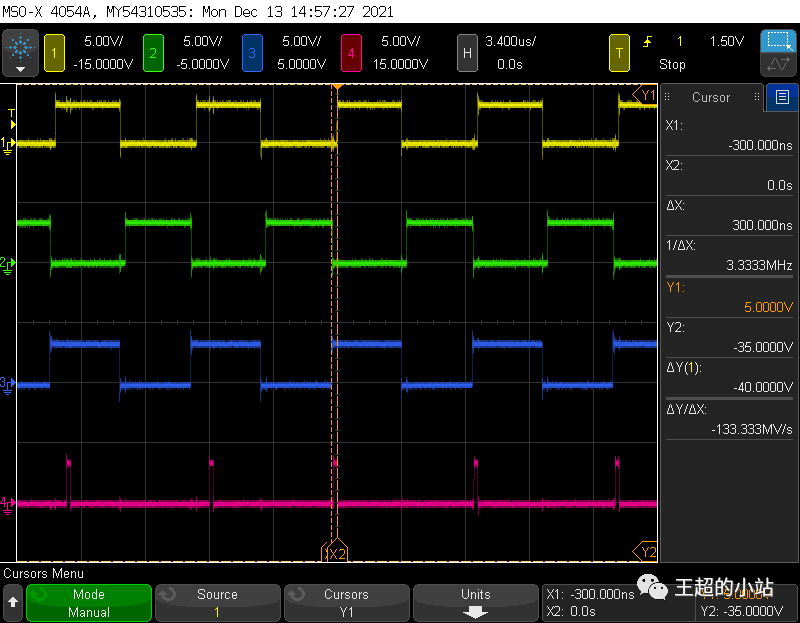Image resolution: width=800 pixels, height=623 pixels.
Task: Select channel 1 yellow badge
Action: [53, 52]
